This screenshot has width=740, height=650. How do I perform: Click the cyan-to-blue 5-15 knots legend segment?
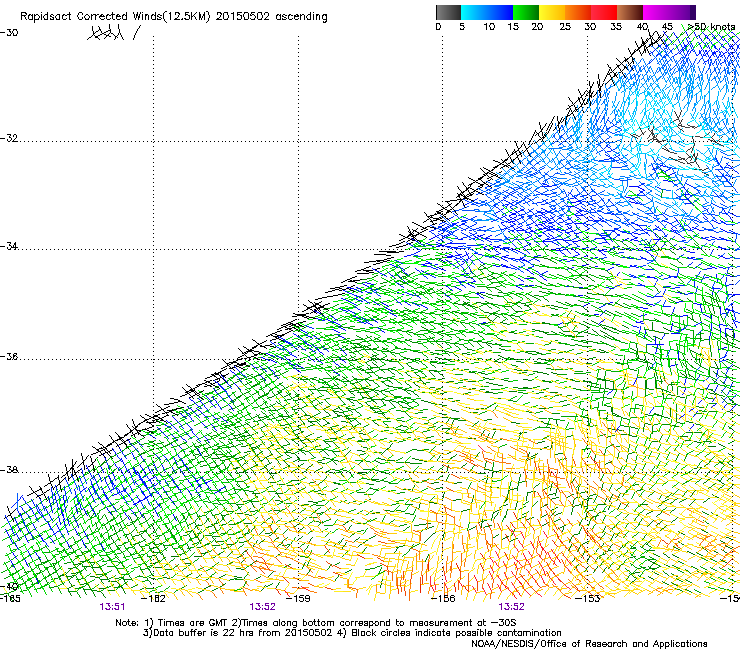point(487,12)
